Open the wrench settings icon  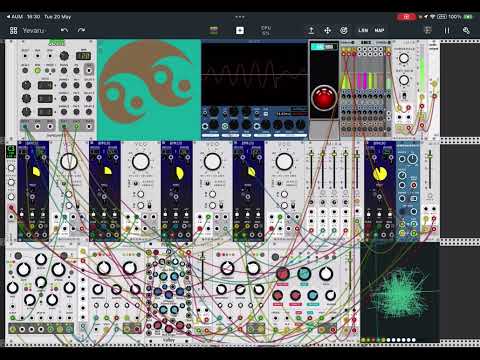coord(466,30)
